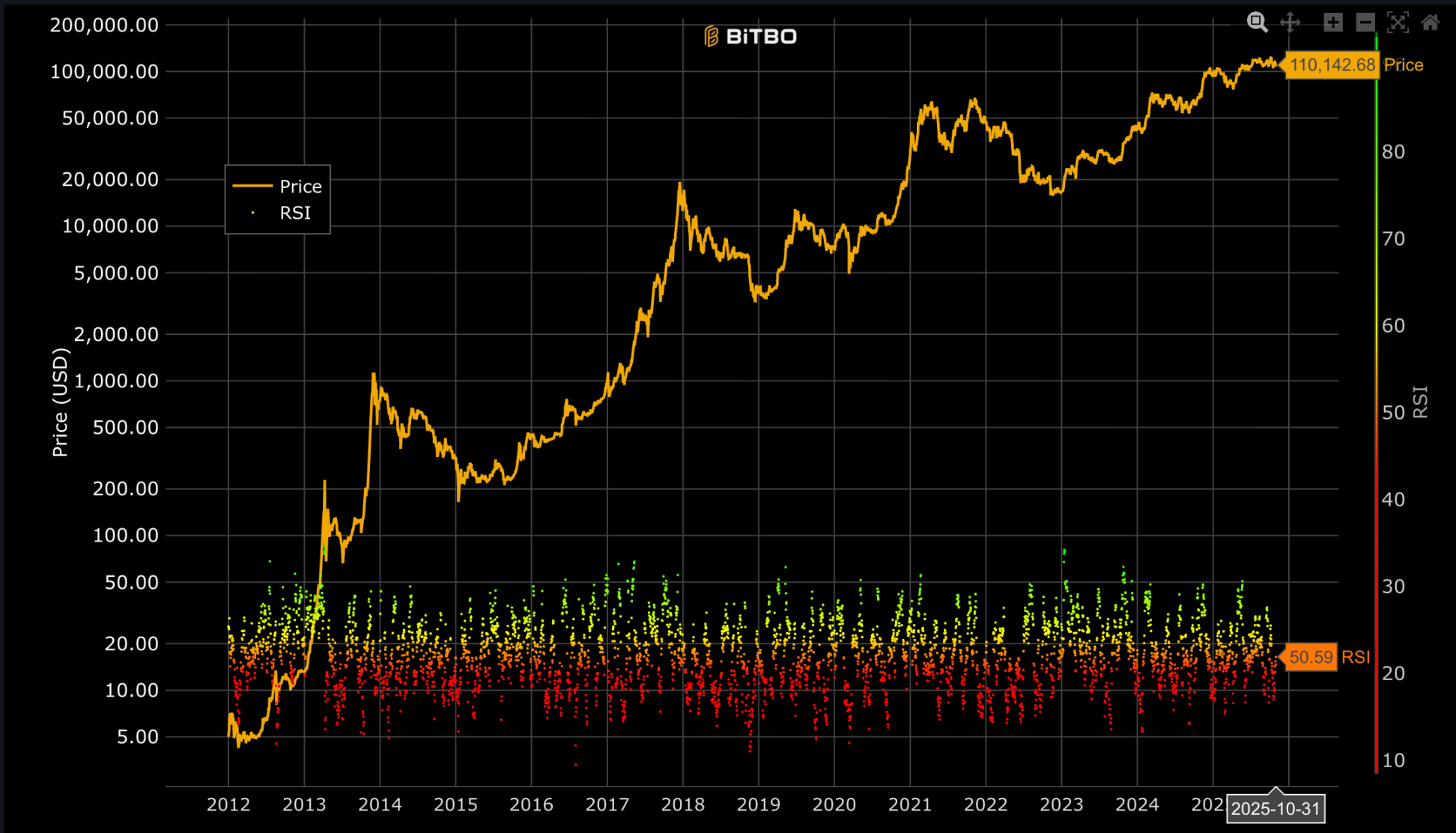Activate the Pan tool
Viewport: 1456px width, 833px height.
point(1290,22)
